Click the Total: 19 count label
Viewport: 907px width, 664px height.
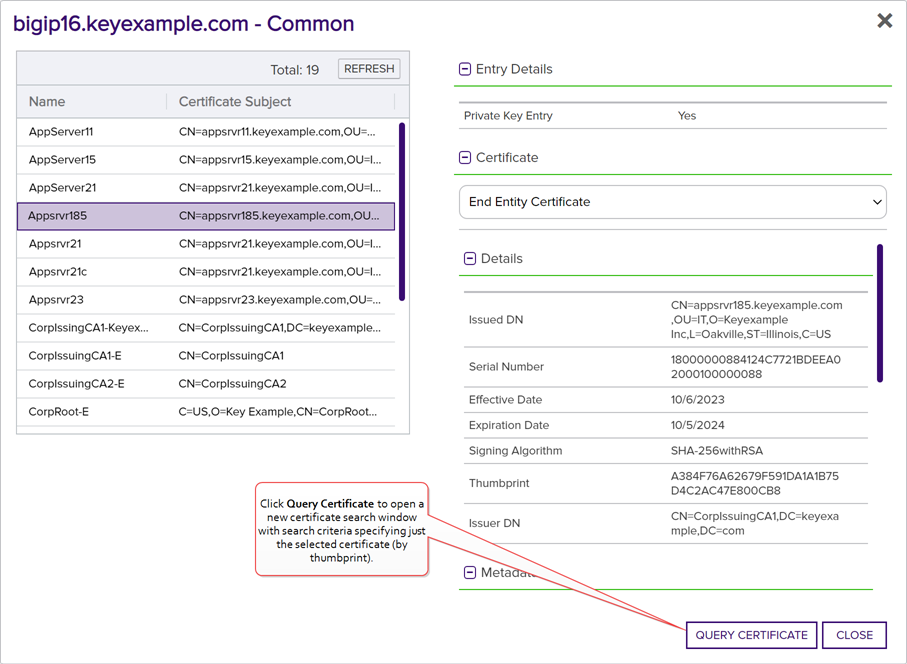coord(294,70)
